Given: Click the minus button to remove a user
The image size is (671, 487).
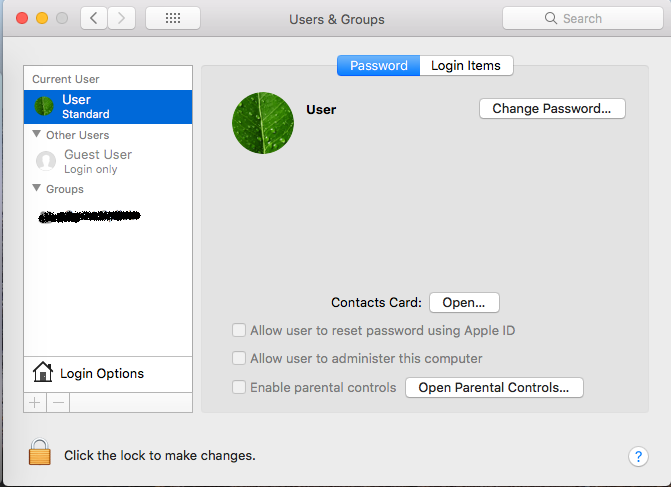Looking at the screenshot, I should coord(58,403).
